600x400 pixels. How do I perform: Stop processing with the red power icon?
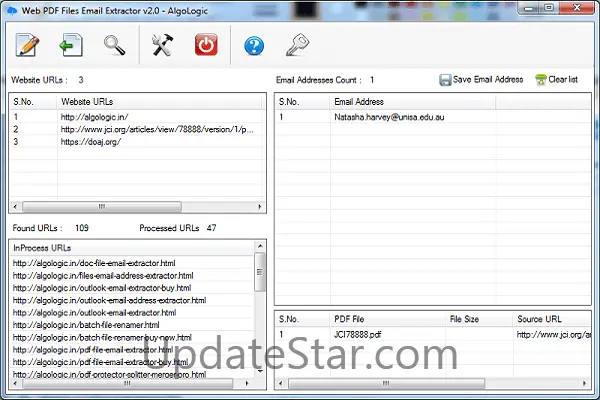pos(206,45)
